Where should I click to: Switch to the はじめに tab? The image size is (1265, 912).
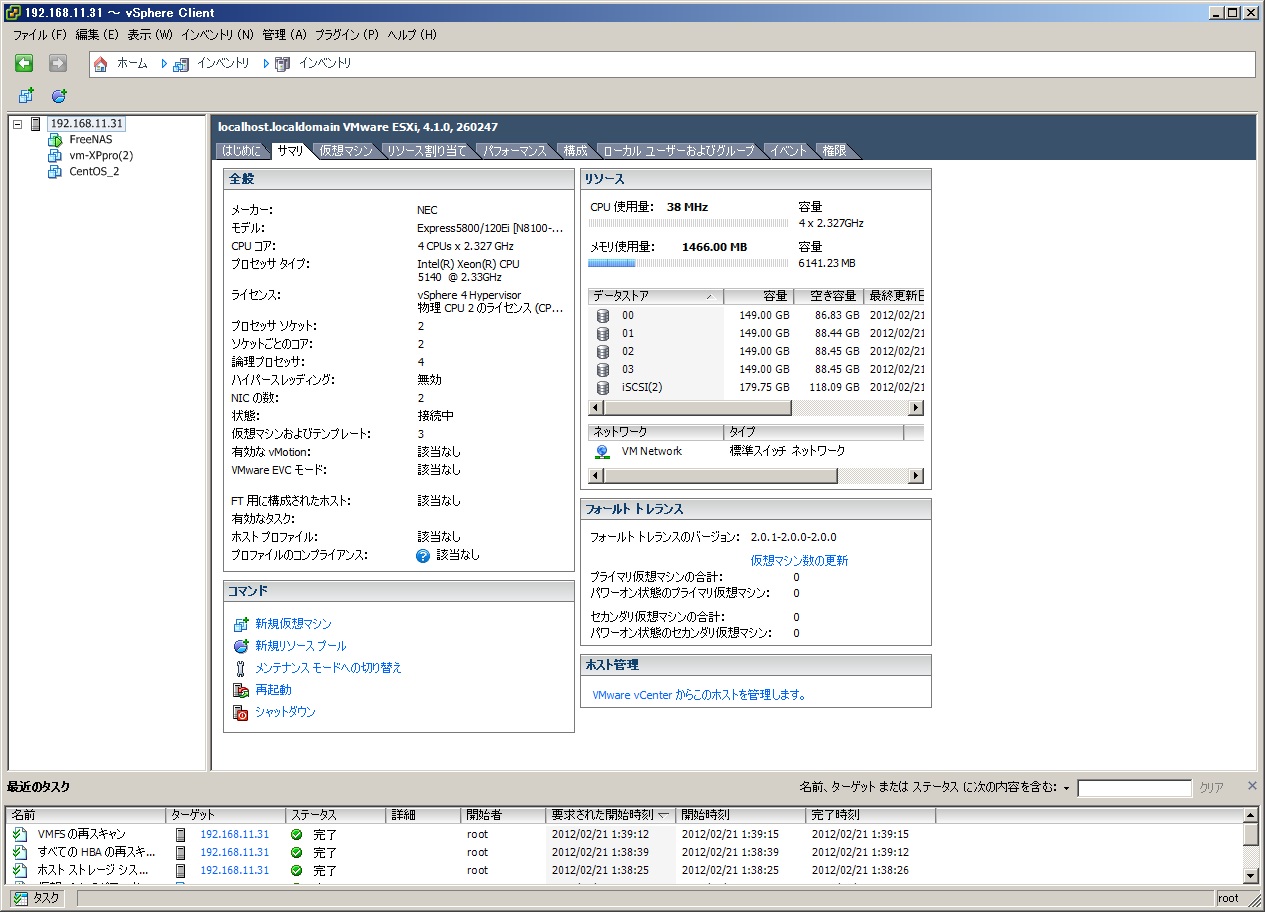tap(242, 151)
